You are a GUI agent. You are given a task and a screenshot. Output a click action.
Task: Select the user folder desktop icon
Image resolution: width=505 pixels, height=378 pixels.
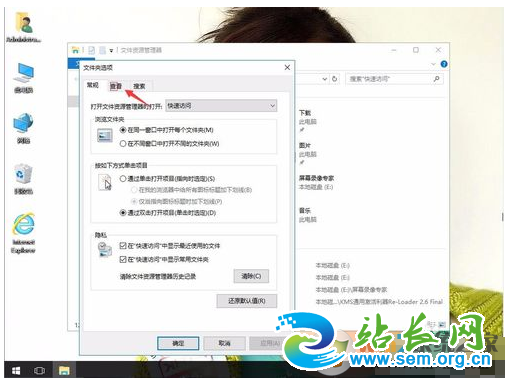(23, 27)
